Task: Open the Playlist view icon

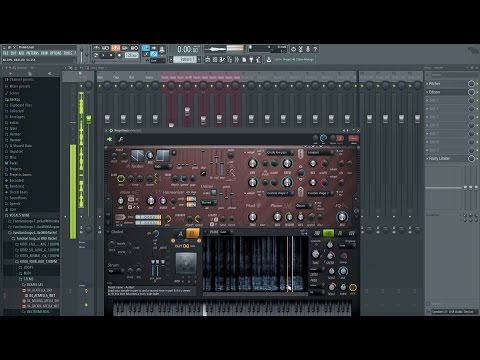Action: click(x=207, y=60)
